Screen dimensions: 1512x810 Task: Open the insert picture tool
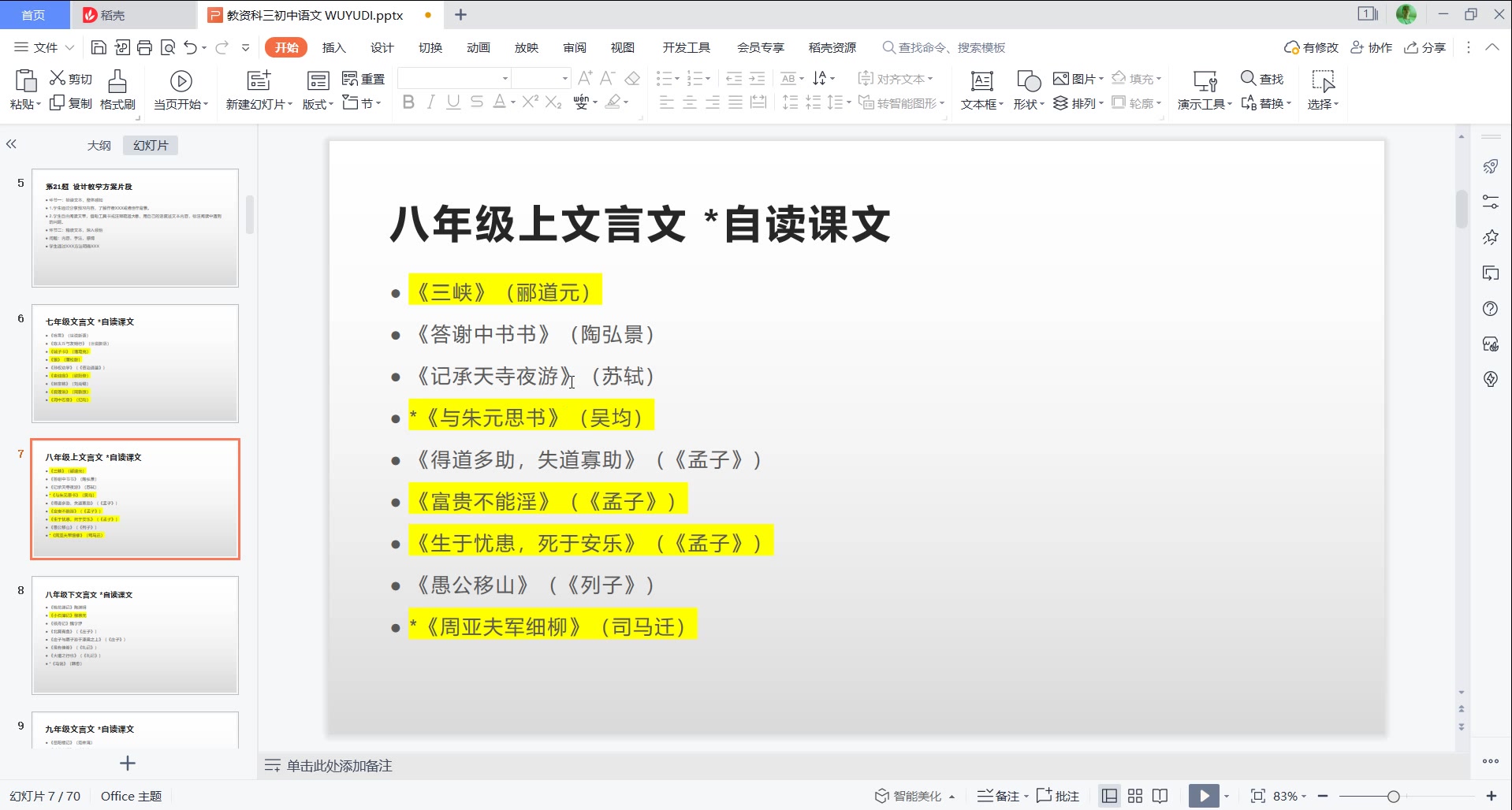click(1075, 78)
